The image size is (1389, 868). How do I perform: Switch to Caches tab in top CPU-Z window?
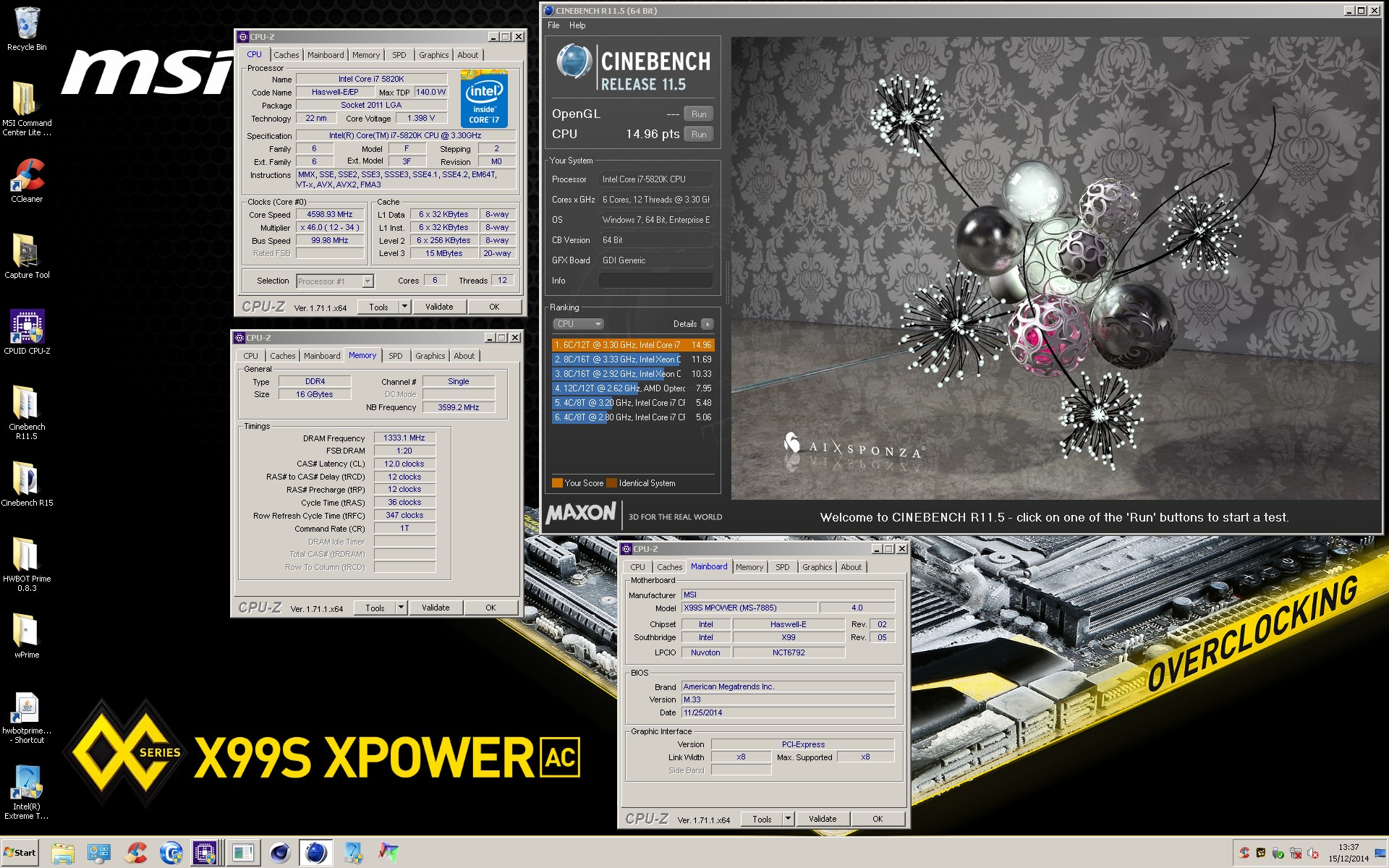pos(286,55)
